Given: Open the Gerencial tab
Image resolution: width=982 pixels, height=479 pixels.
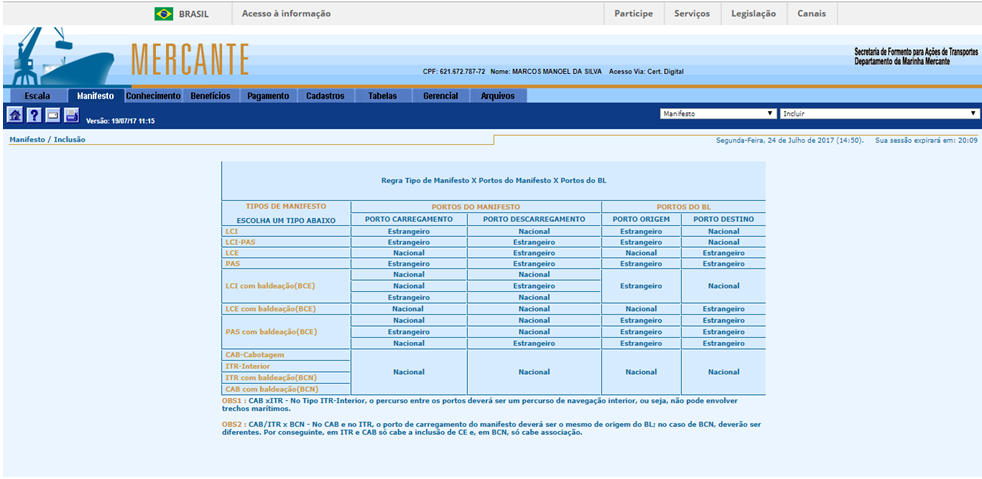Looking at the screenshot, I should (440, 96).
